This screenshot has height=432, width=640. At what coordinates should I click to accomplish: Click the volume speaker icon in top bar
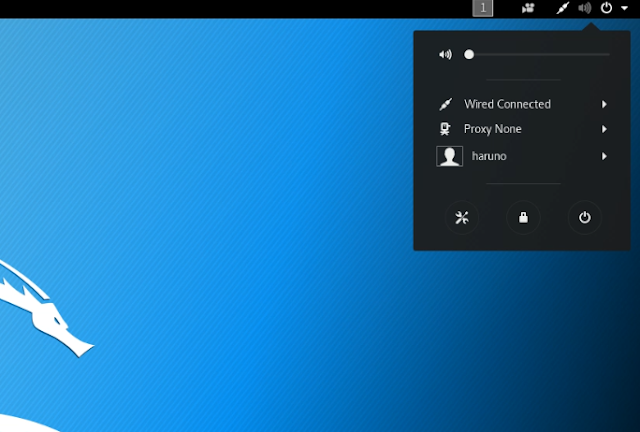click(584, 8)
